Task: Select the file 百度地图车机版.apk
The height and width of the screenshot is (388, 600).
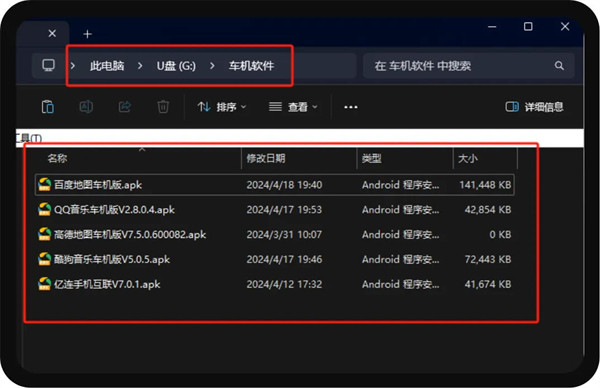Action: tap(274, 185)
